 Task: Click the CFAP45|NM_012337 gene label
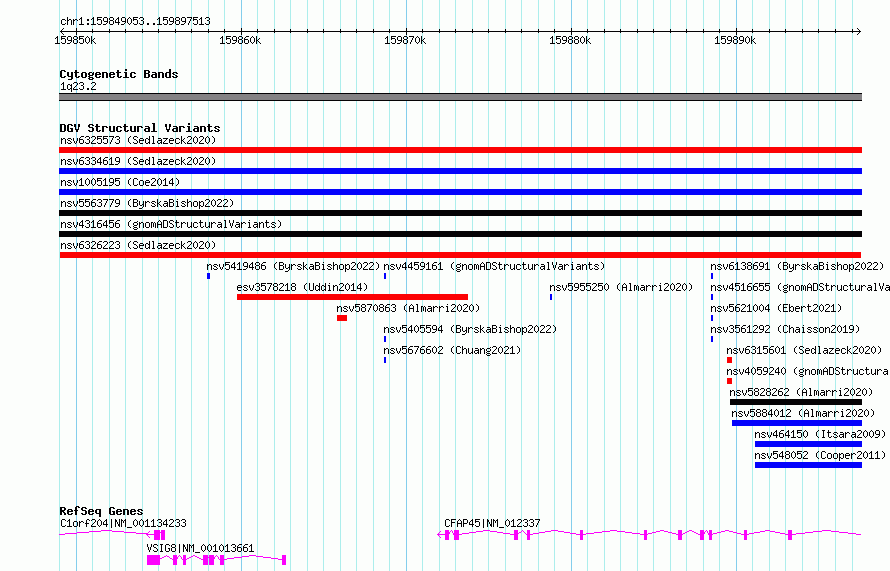(x=492, y=523)
